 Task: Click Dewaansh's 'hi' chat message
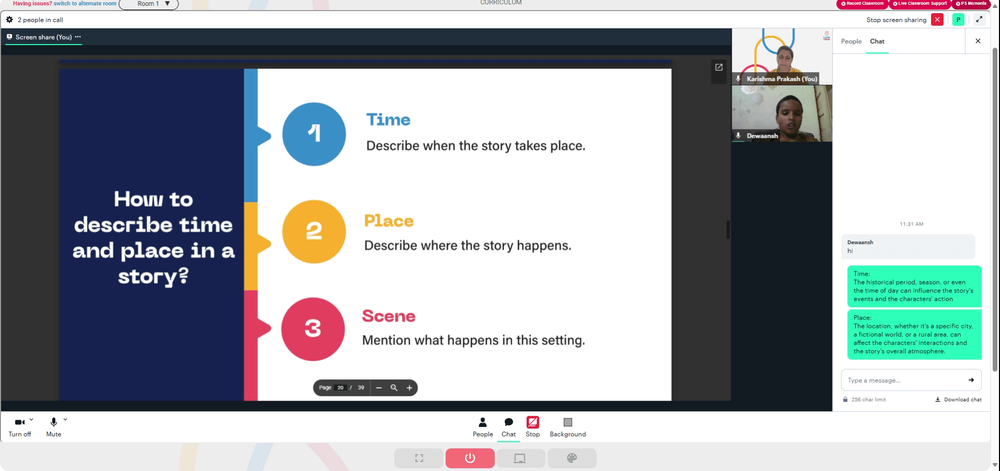(908, 247)
